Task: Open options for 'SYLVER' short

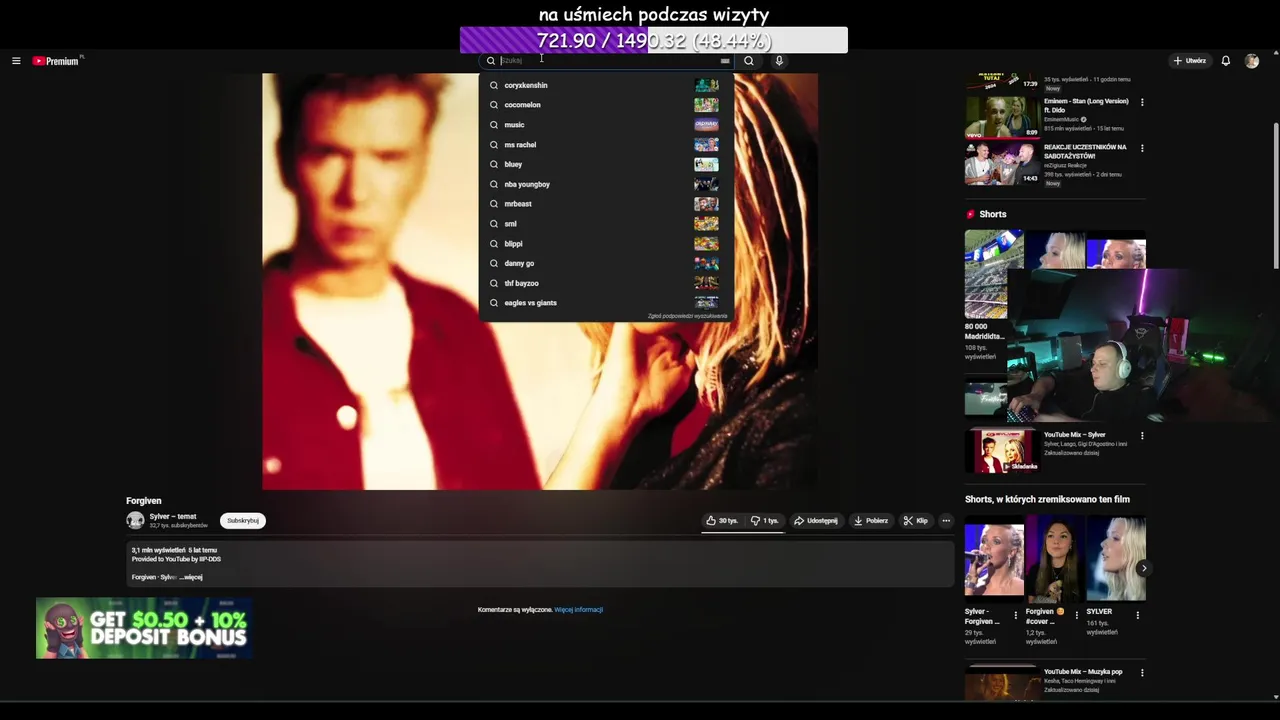Action: pyautogui.click(x=1138, y=615)
